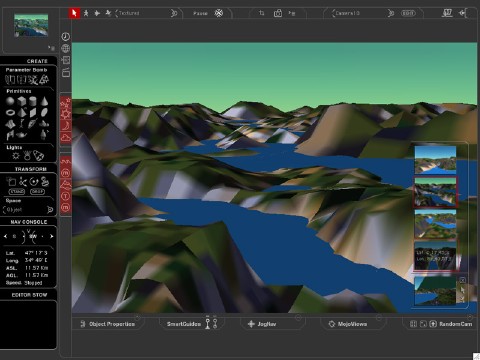Select the first MojoViews thumbnail with blue sky
480x360 pixels.
click(435, 160)
